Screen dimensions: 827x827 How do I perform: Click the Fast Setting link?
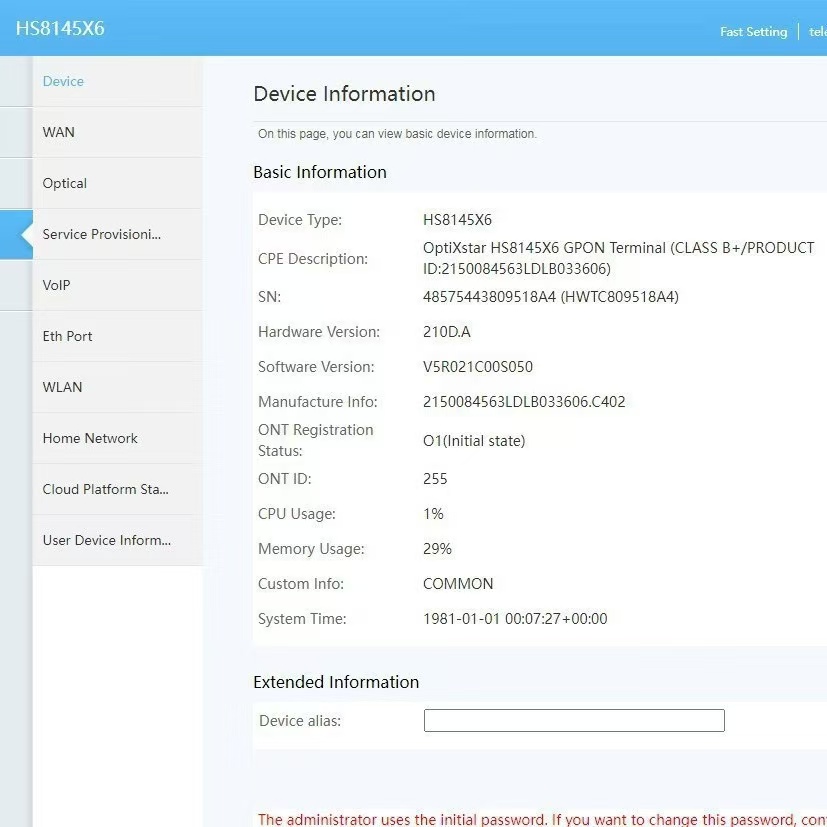(753, 31)
